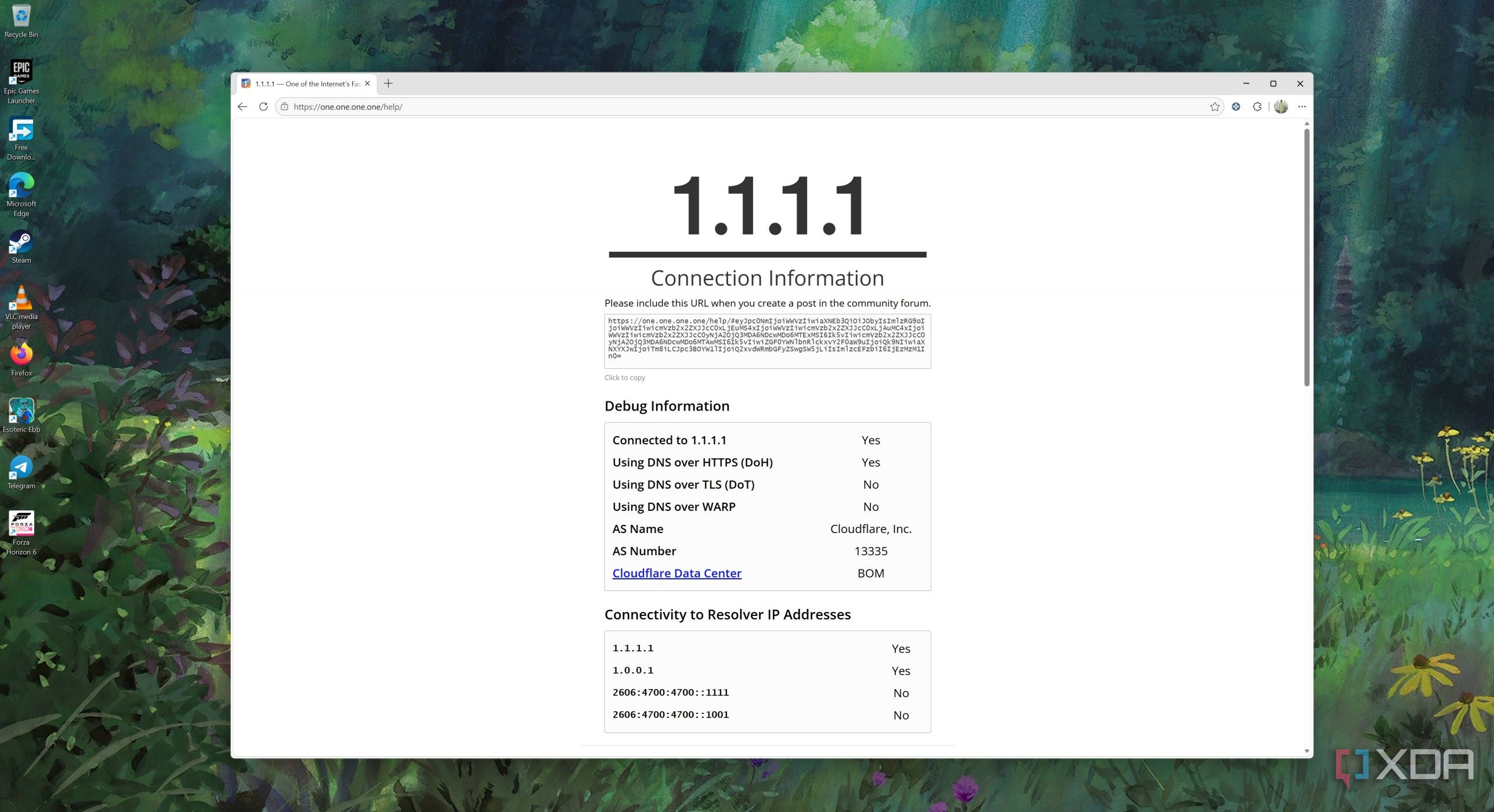Click the BOM data center value
The image size is (1494, 812).
coord(870,573)
